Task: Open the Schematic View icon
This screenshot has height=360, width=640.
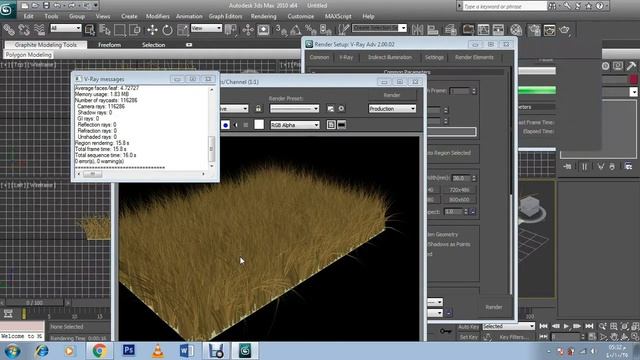Action: click(x=498, y=30)
